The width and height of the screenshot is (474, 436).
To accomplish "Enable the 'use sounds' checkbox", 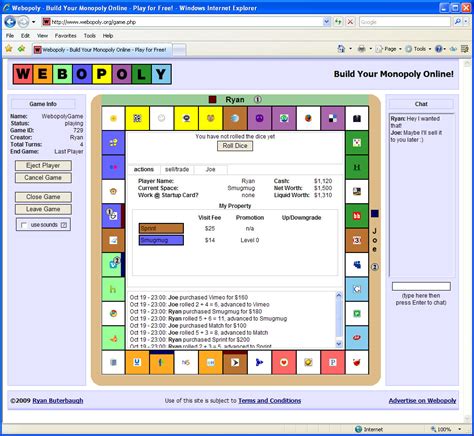I will coord(23,225).
